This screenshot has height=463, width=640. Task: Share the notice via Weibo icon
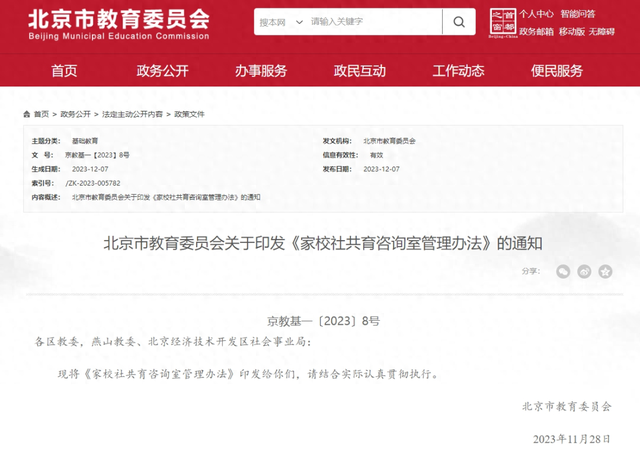(x=584, y=272)
